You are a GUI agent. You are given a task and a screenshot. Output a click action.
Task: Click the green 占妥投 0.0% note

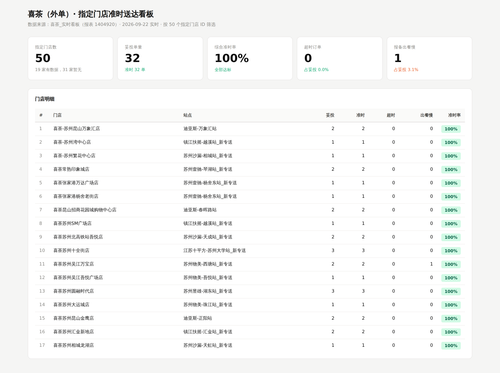tap(316, 70)
